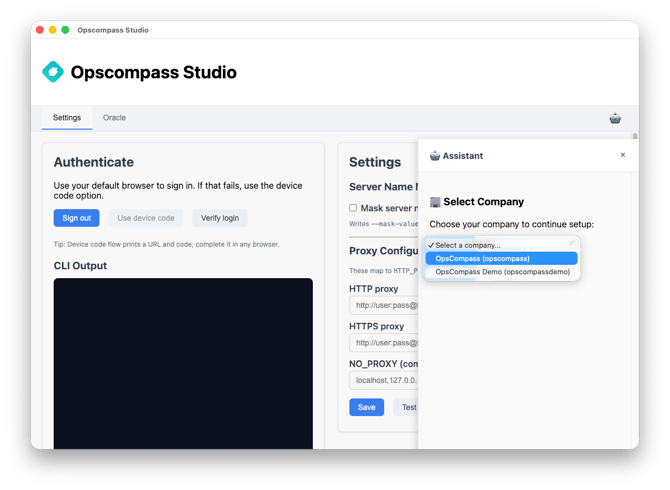Viewport: 670px width, 490px height.
Task: Click the yellow minimize window button
Action: 53,30
